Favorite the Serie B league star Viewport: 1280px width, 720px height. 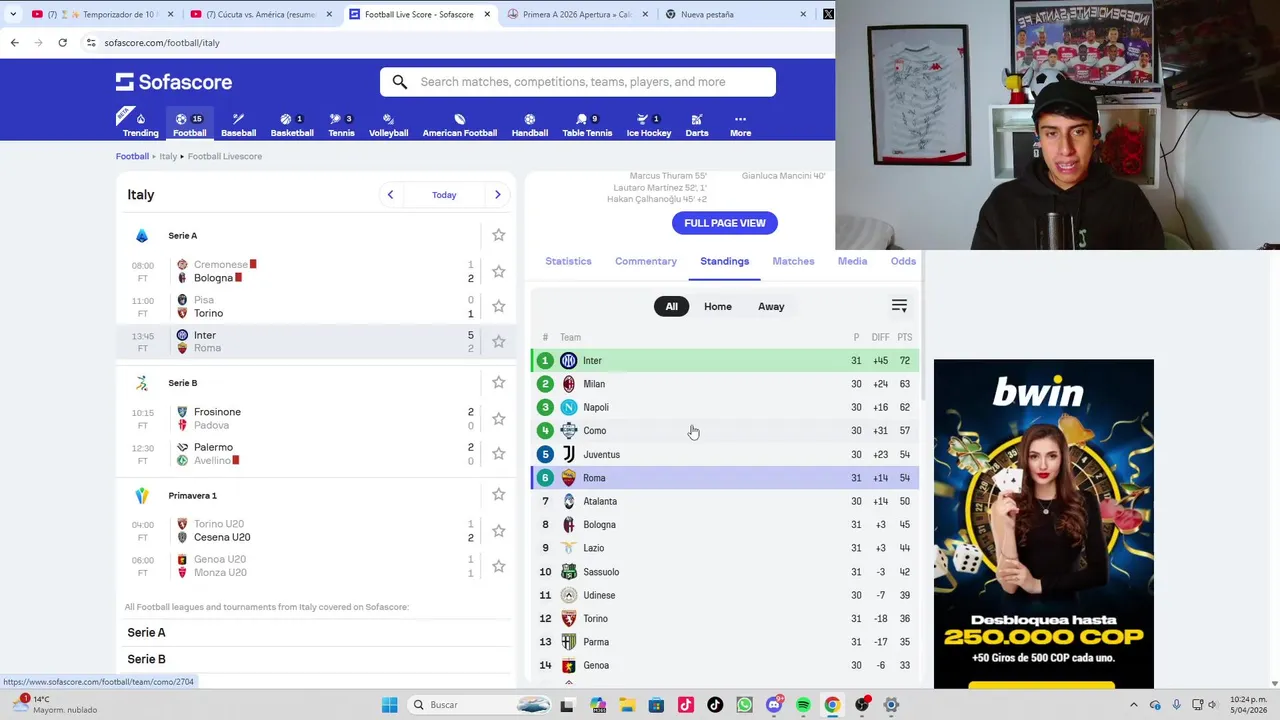498,382
